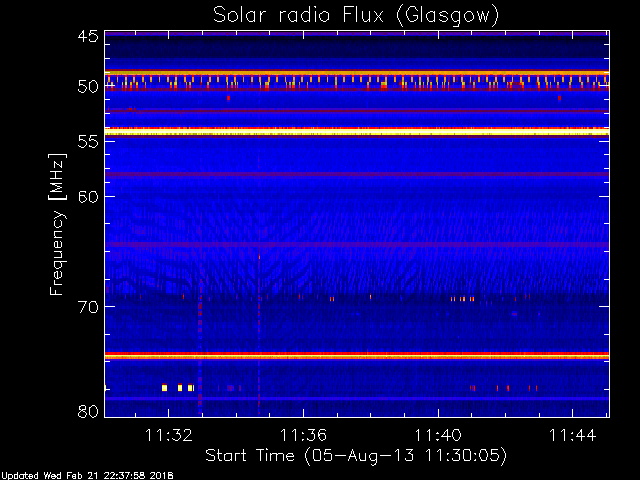This screenshot has width=640, height=480.
Task: Click the 'Start Time (05-Aug-13 11:30:05)' axis label
Action: point(356,456)
